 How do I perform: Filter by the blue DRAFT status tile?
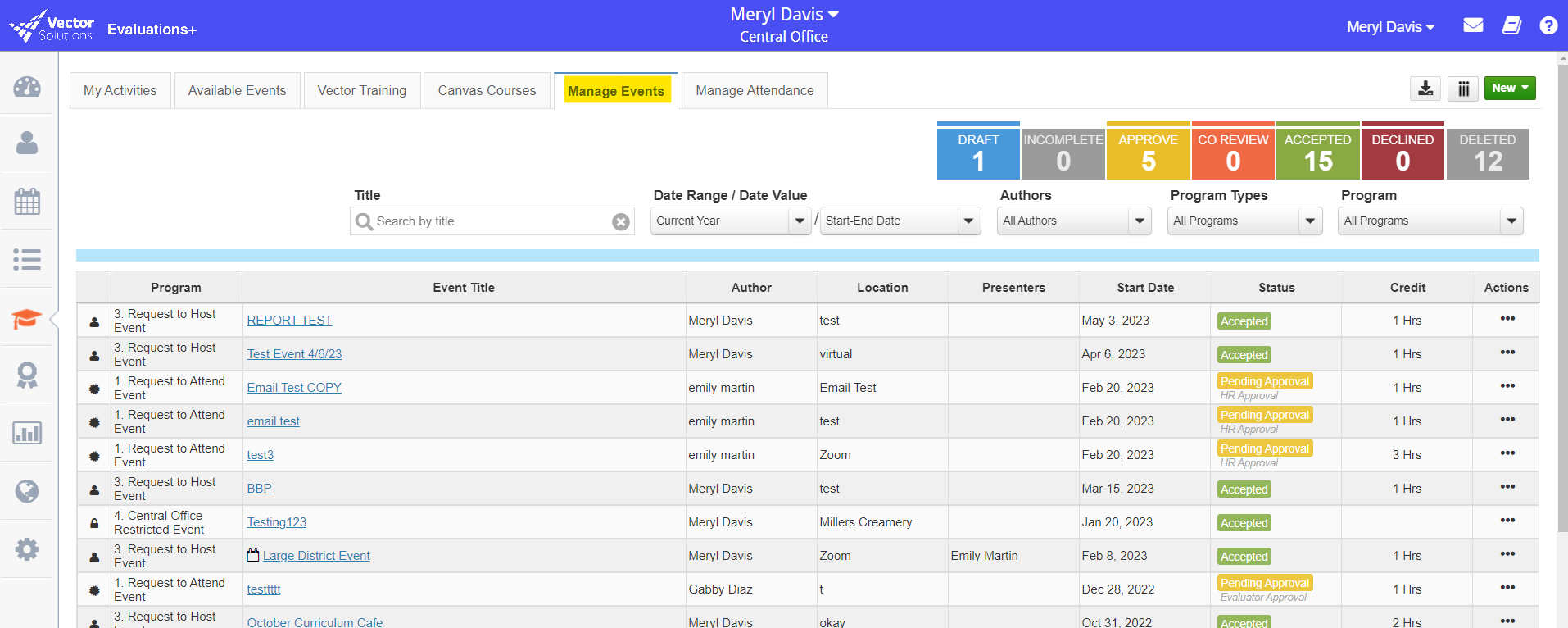(x=978, y=152)
